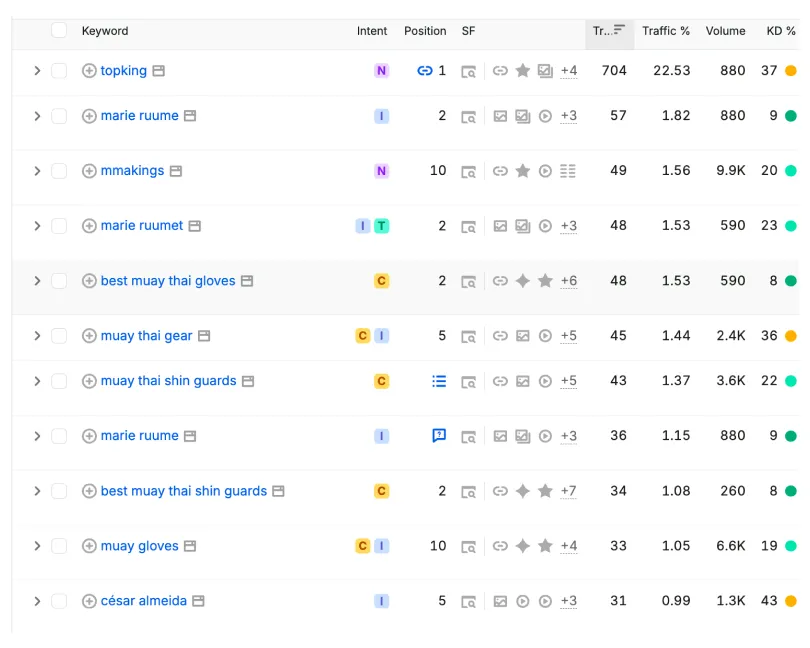This screenshot has height=648, width=810.
Task: Sort by Traffic % column header
Action: pyautogui.click(x=666, y=31)
